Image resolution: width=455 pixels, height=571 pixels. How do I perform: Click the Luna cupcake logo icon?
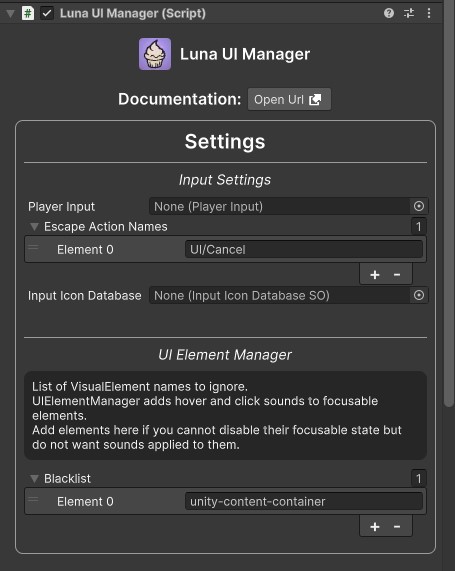pyautogui.click(x=155, y=54)
